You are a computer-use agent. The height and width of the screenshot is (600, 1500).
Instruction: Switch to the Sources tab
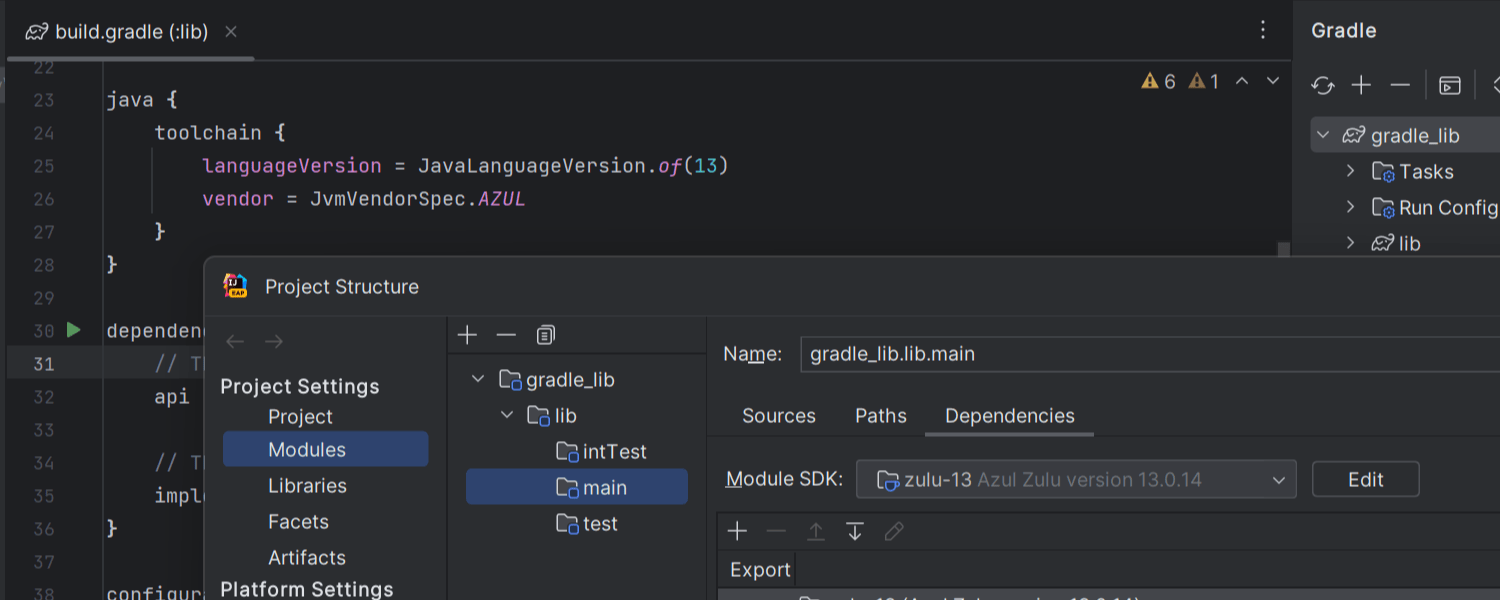click(x=779, y=415)
